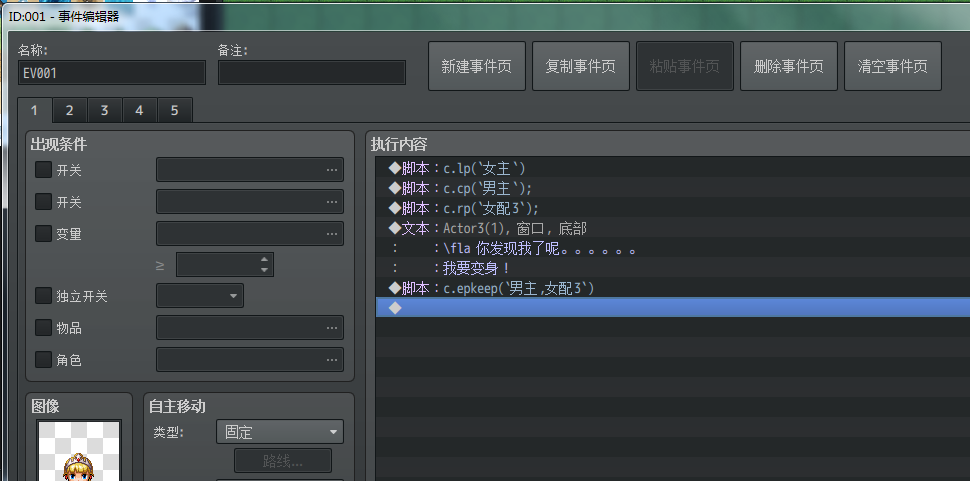Go to event page tab 5
Screen dimensions: 970x481
pyautogui.click(x=174, y=110)
